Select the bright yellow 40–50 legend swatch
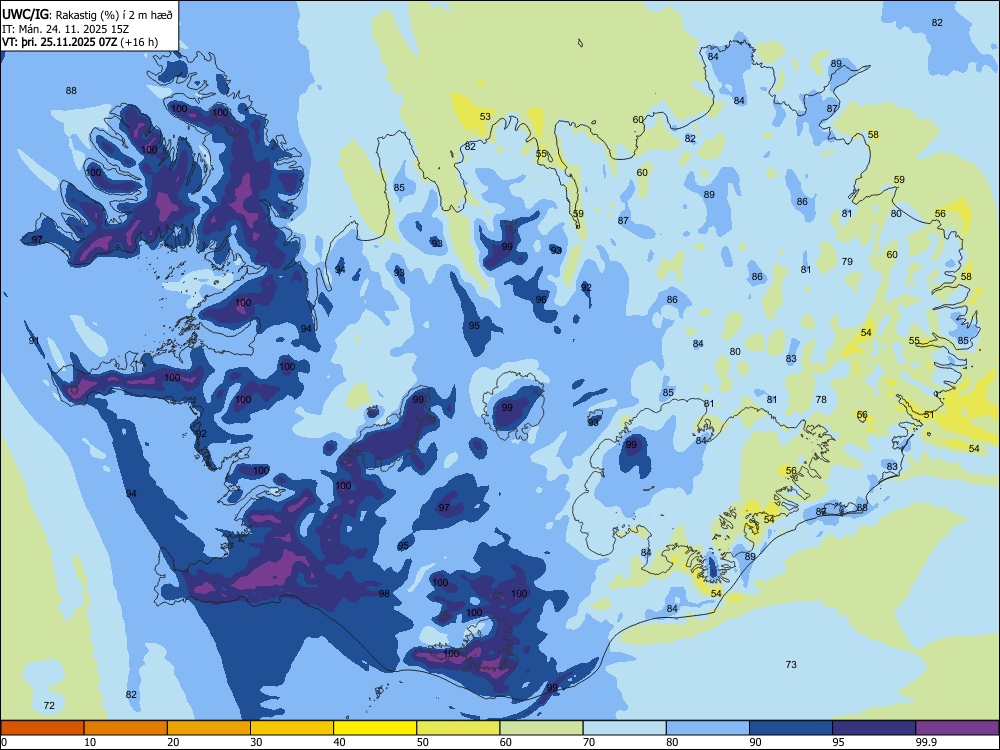The width and height of the screenshot is (1000, 750). coord(375,728)
